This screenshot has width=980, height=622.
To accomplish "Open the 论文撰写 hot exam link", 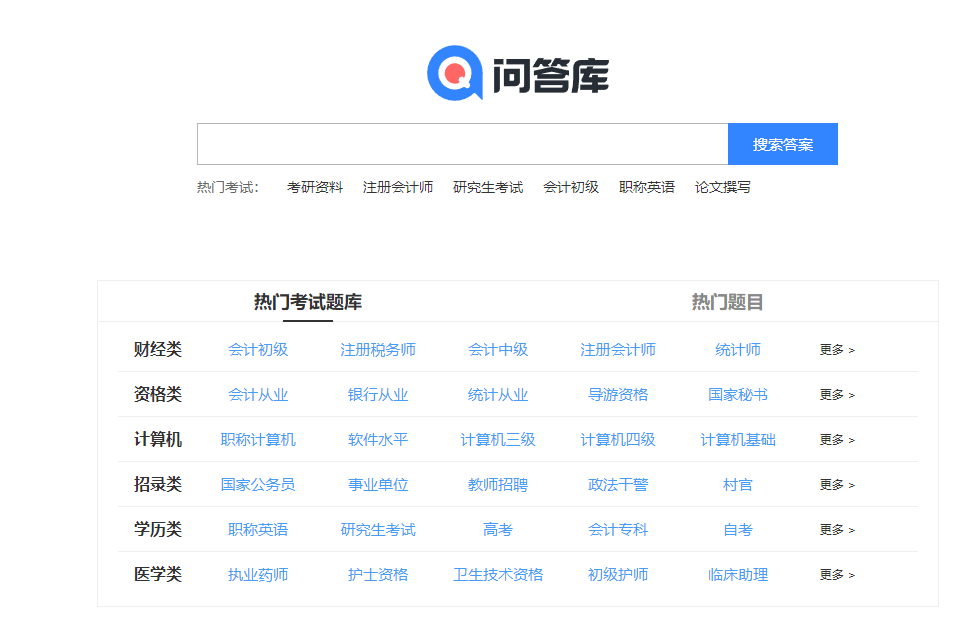I will pyautogui.click(x=722, y=187).
